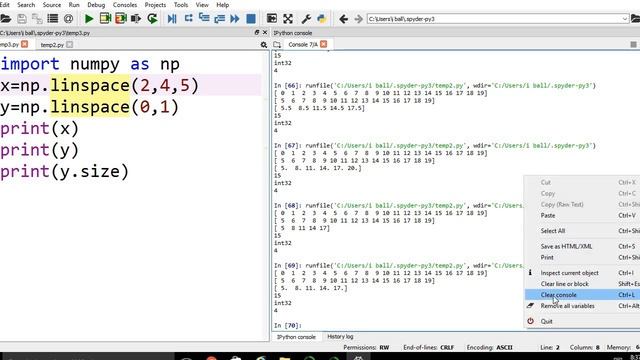Click the Open file folder icon

pos(5,18)
